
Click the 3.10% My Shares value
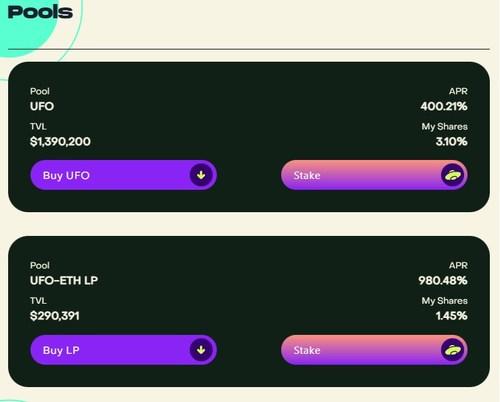(452, 142)
